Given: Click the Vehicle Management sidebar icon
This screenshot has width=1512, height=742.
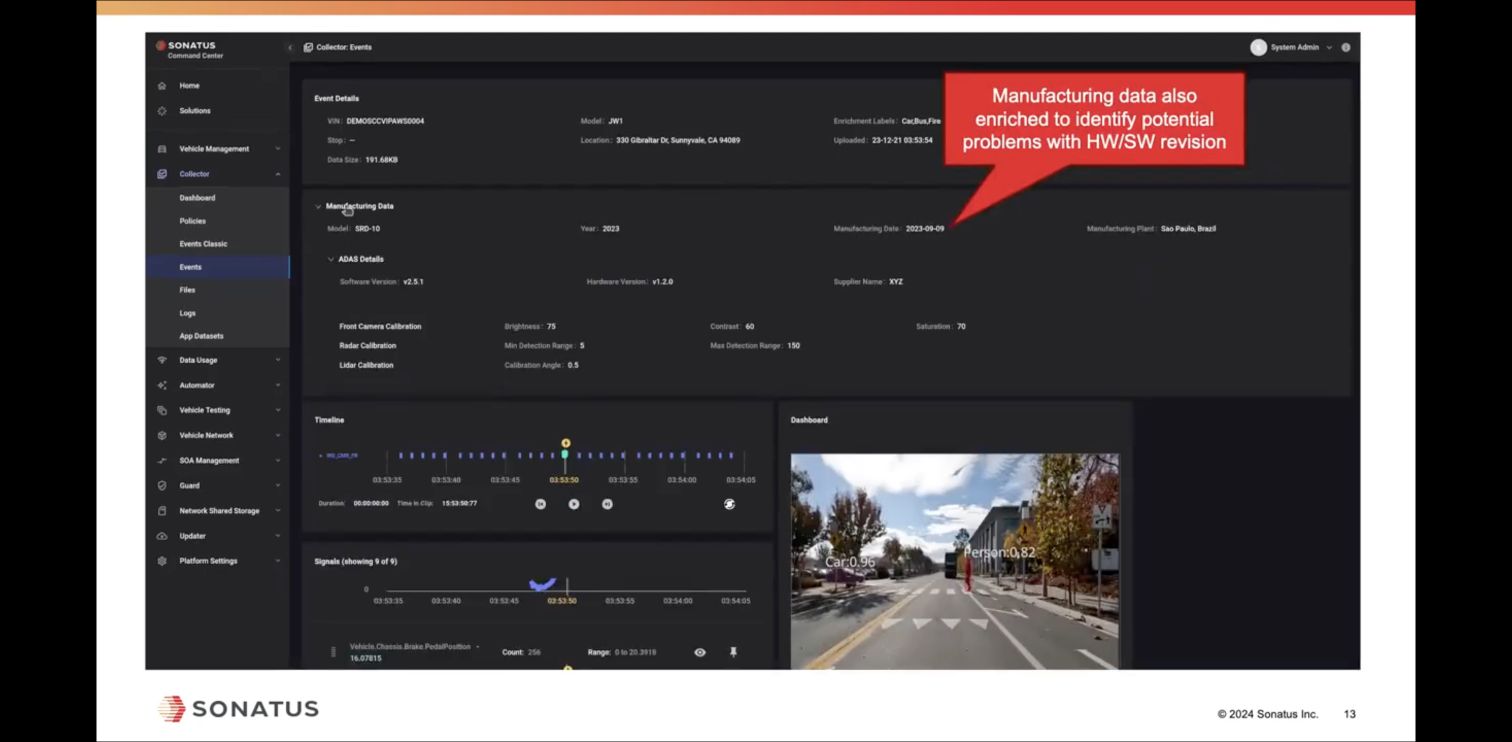Looking at the screenshot, I should pyautogui.click(x=162, y=149).
